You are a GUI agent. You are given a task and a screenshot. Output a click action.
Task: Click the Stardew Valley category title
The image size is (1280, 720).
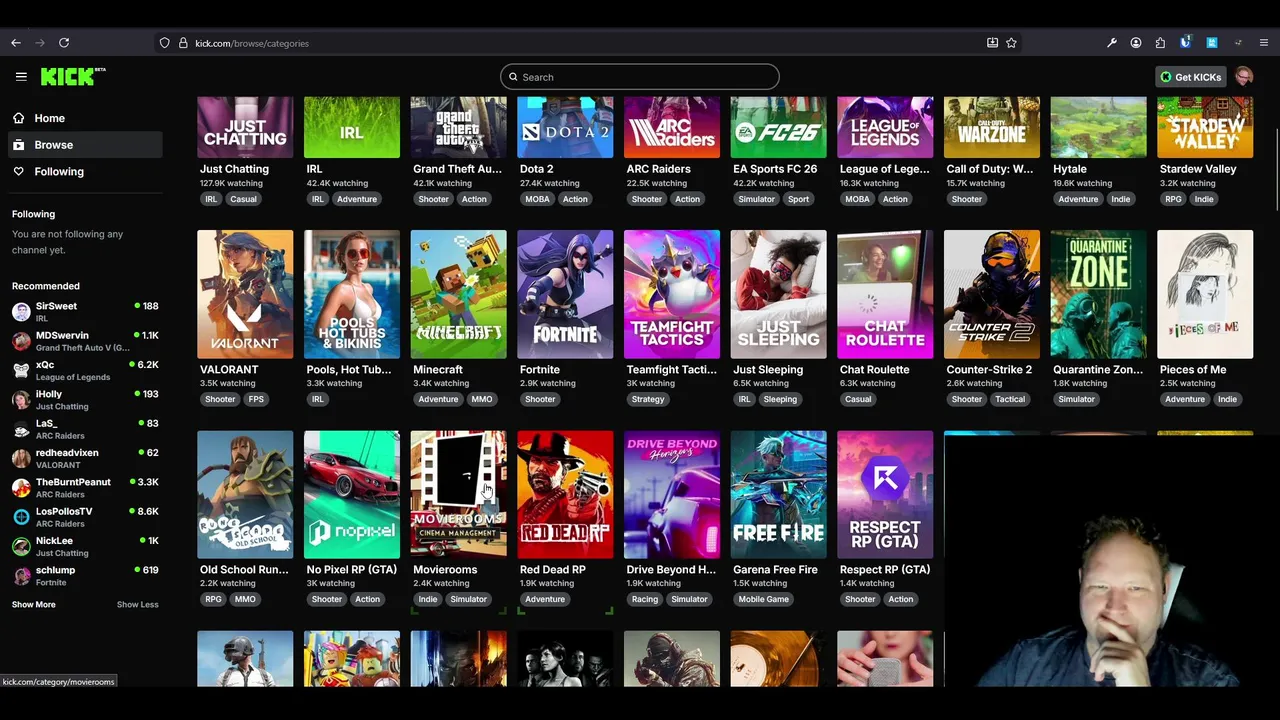click(x=1198, y=169)
